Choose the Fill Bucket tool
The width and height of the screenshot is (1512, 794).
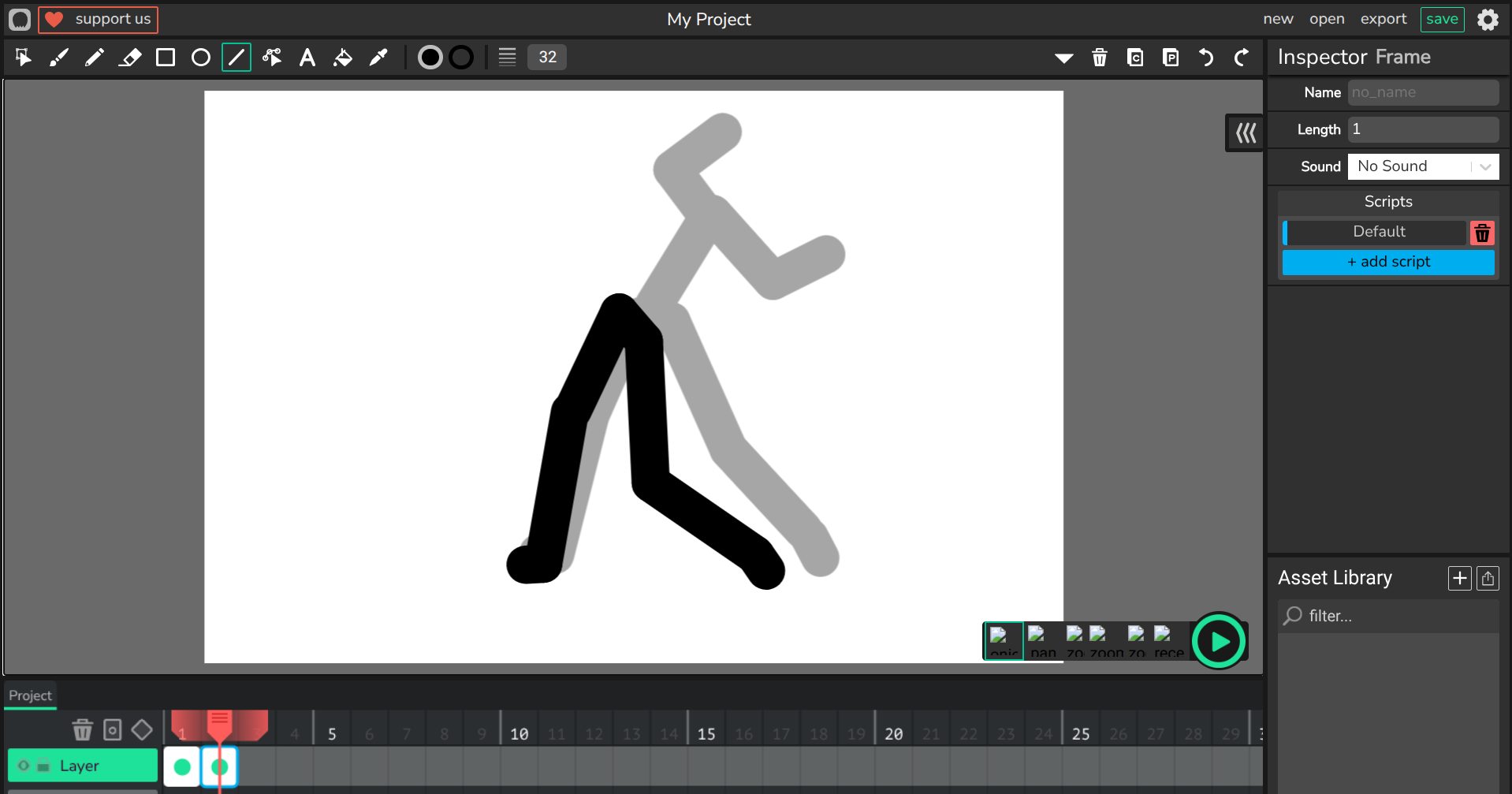point(343,58)
